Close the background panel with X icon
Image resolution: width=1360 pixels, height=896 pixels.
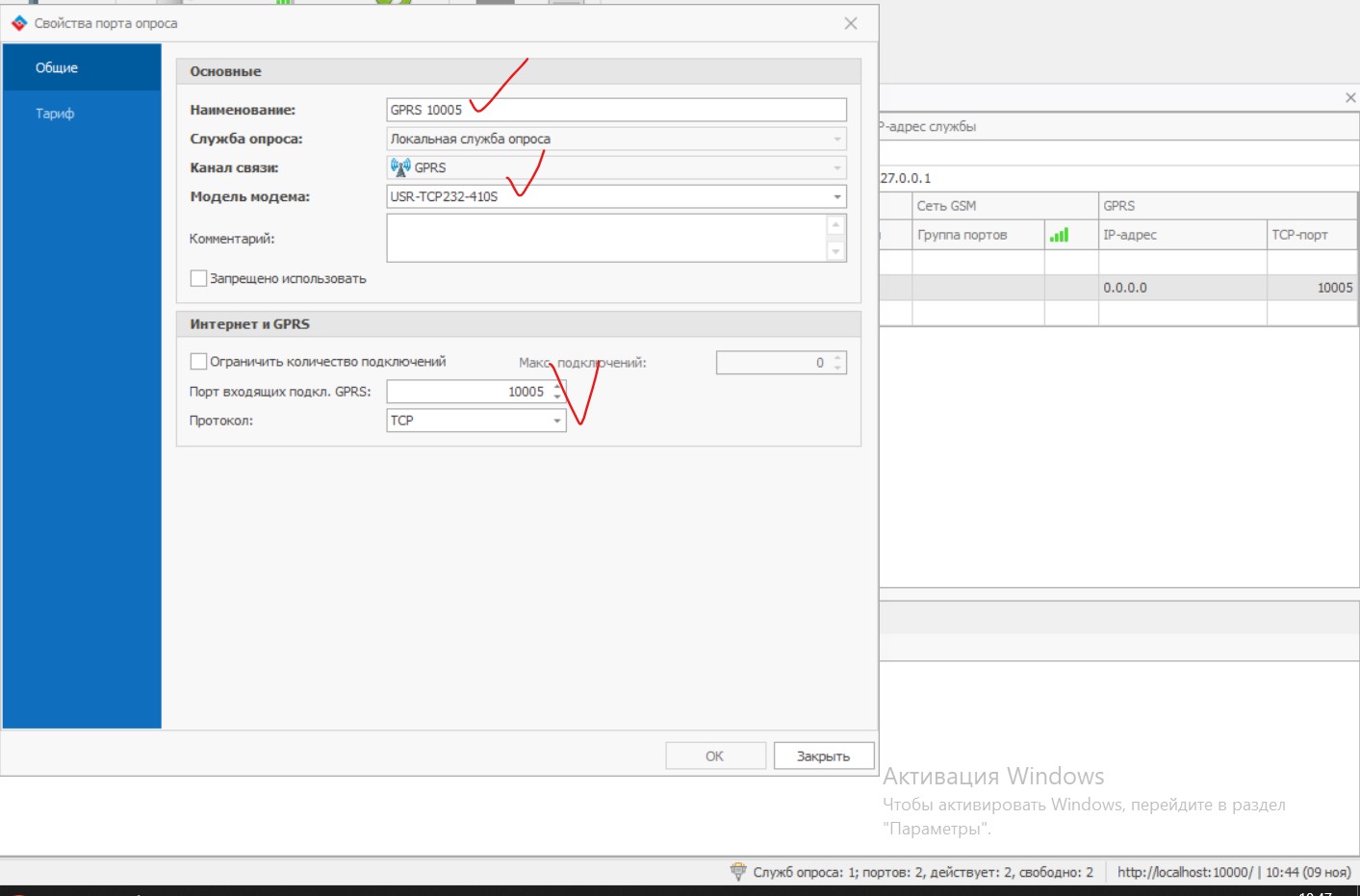coord(1350,98)
